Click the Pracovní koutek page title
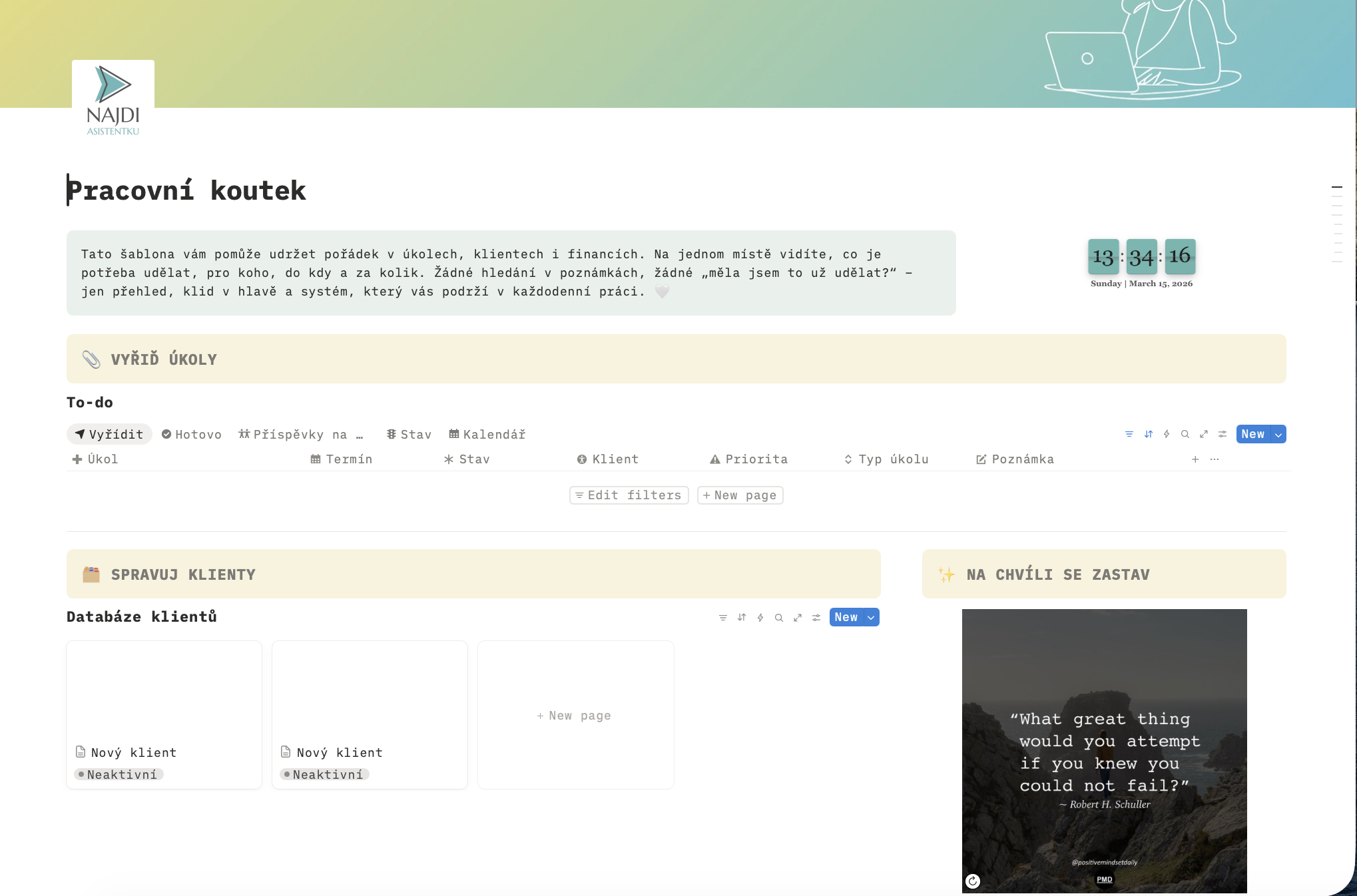 (x=186, y=190)
